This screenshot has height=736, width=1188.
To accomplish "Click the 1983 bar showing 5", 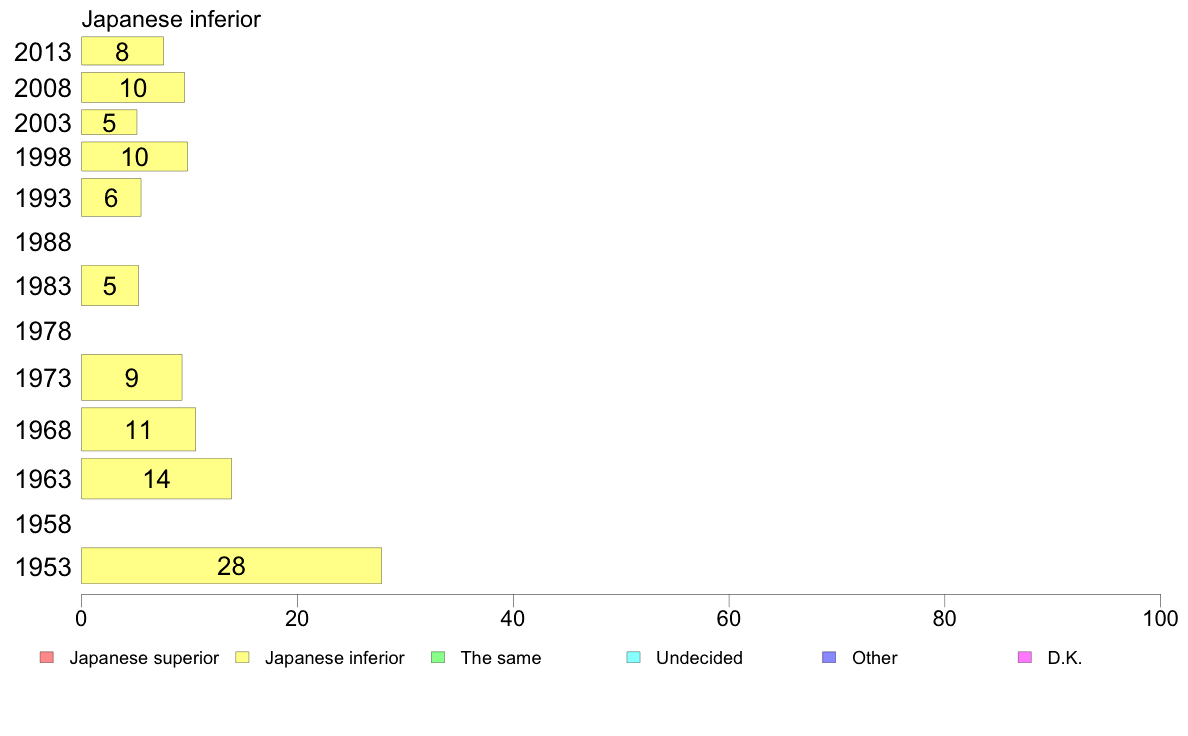I will pyautogui.click(x=110, y=286).
